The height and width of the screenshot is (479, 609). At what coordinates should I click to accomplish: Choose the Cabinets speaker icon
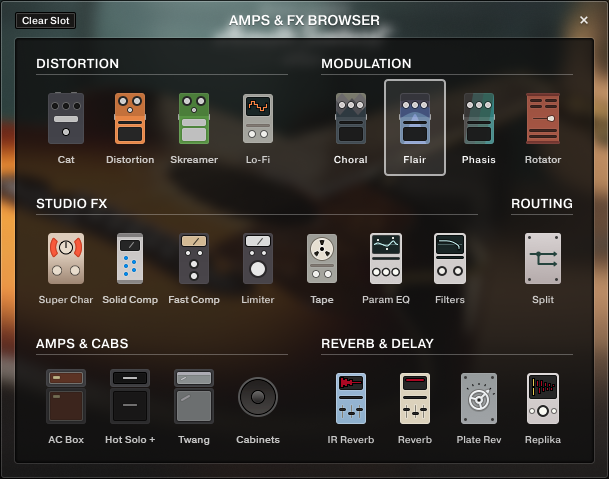click(x=258, y=398)
